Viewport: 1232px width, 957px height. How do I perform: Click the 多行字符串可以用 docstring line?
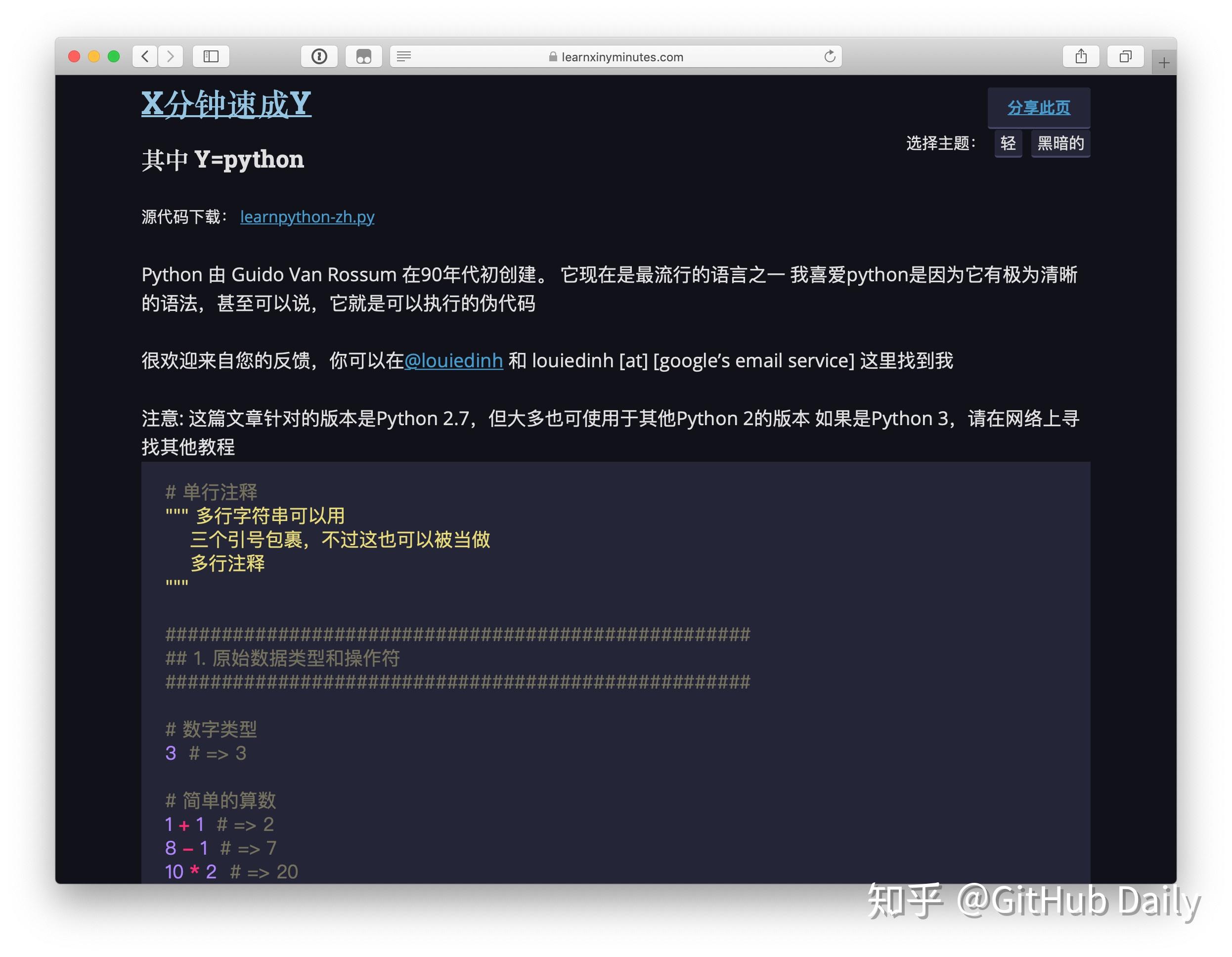click(255, 516)
